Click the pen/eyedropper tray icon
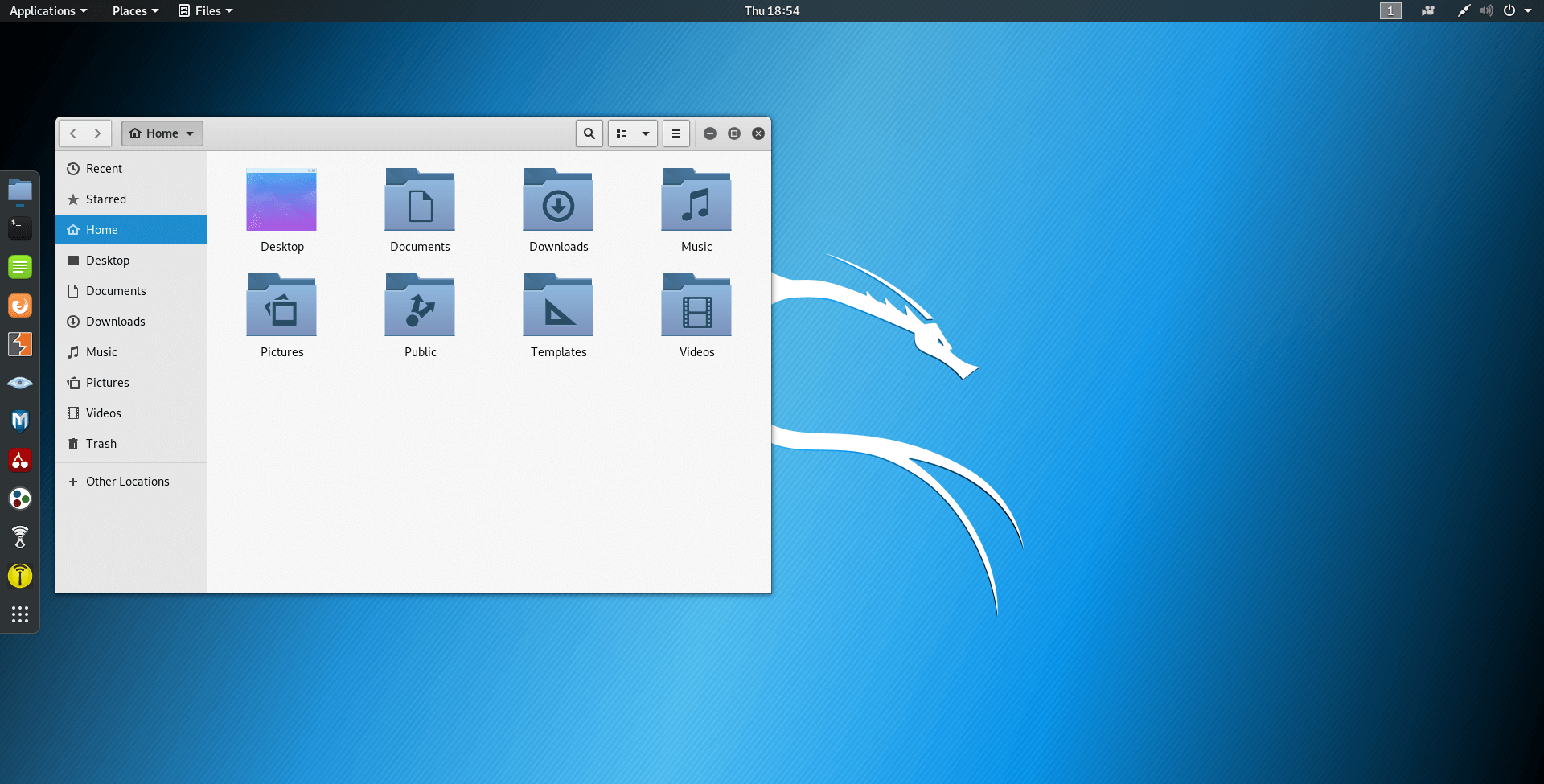1544x784 pixels. [1464, 10]
